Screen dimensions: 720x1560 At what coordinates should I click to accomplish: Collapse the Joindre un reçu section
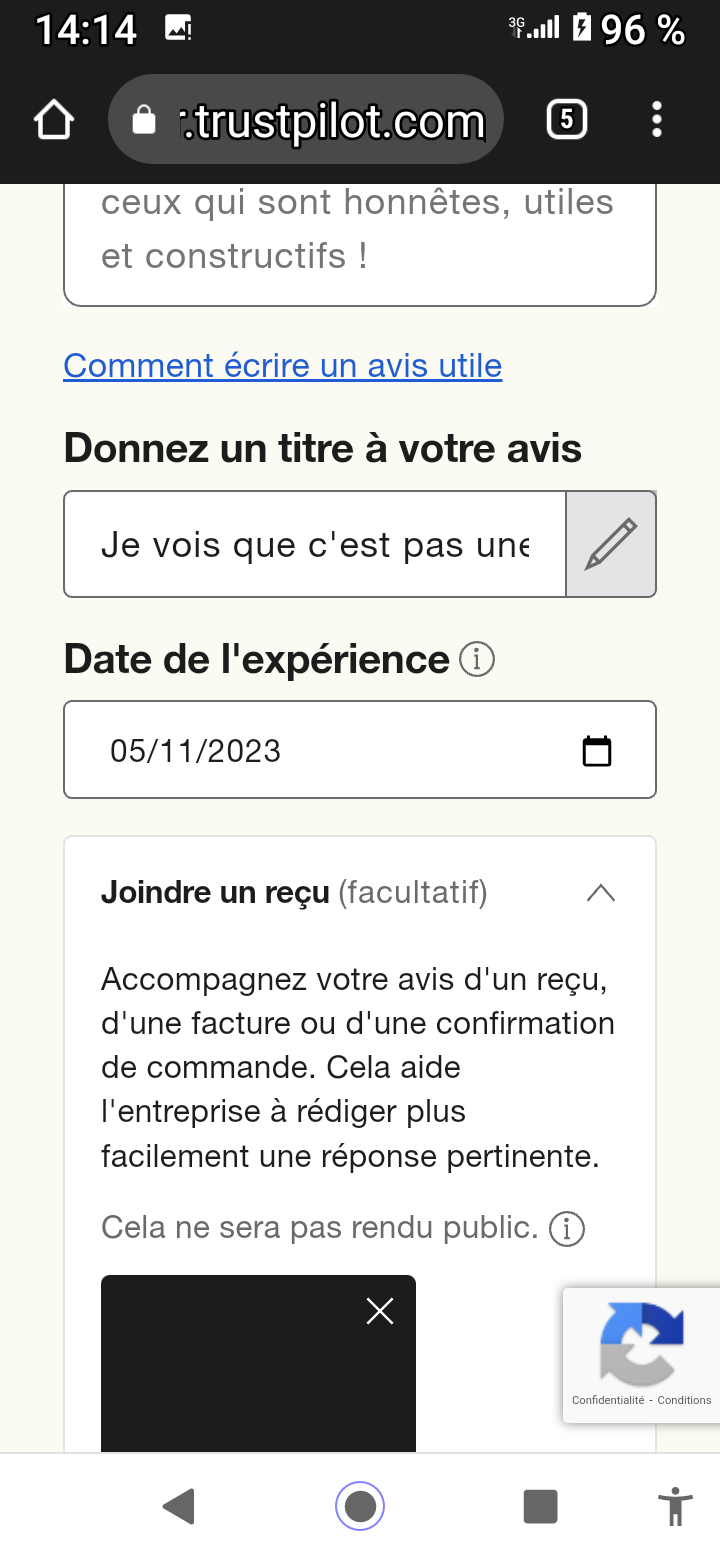[x=600, y=892]
